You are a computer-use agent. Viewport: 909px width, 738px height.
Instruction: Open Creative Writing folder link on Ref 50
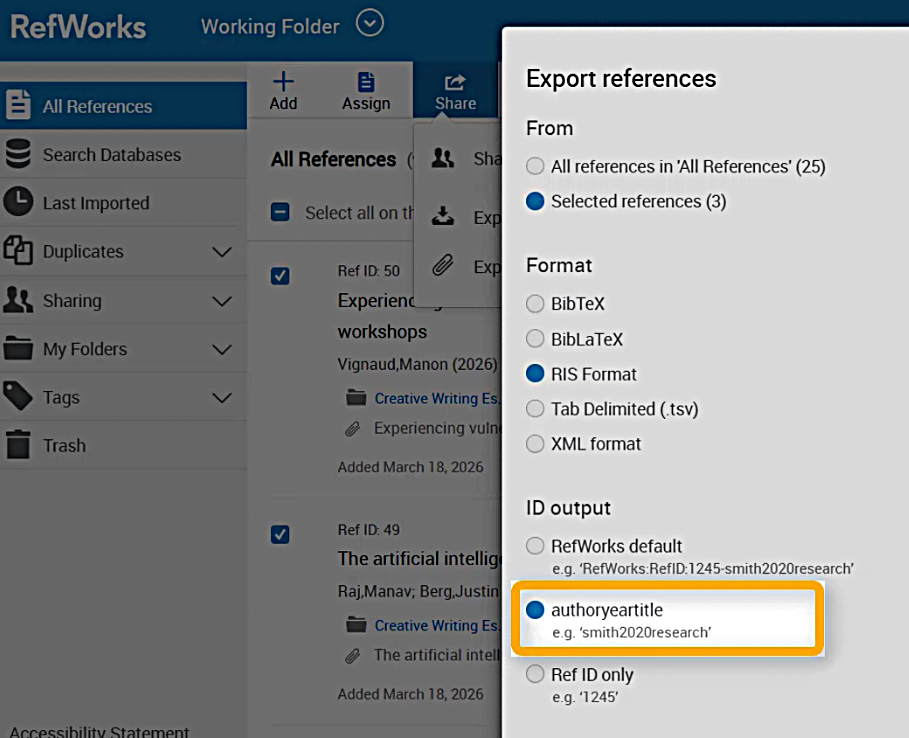tap(436, 398)
